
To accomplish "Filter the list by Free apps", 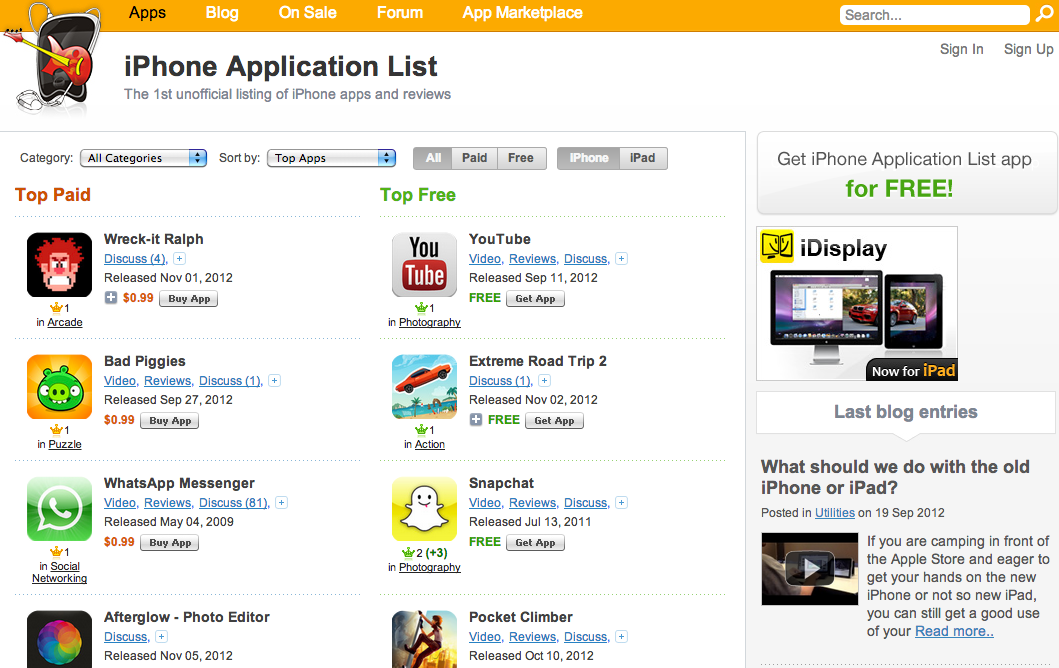I will 521,158.
